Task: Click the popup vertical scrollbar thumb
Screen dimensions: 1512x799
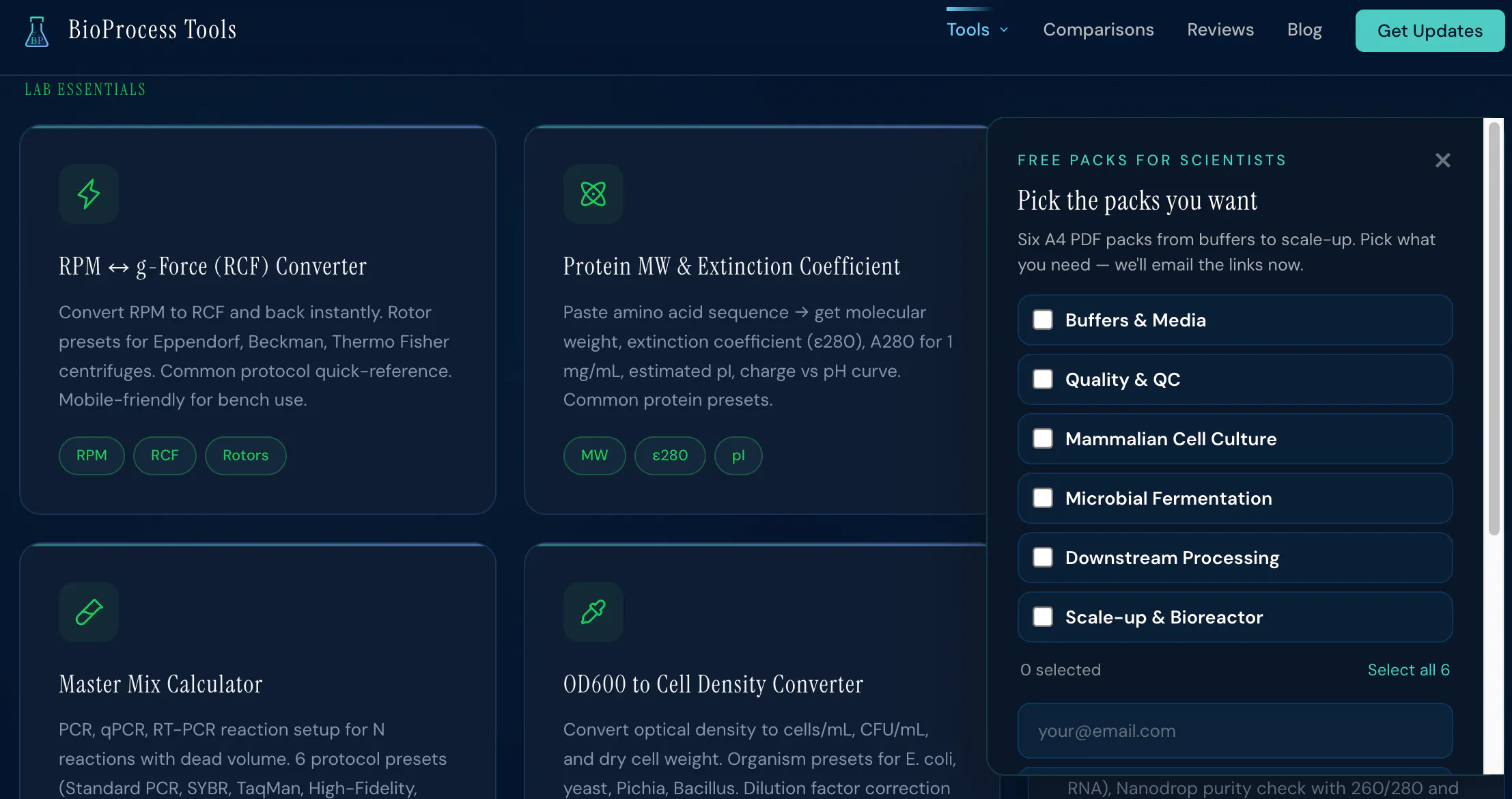Action: 1494,328
